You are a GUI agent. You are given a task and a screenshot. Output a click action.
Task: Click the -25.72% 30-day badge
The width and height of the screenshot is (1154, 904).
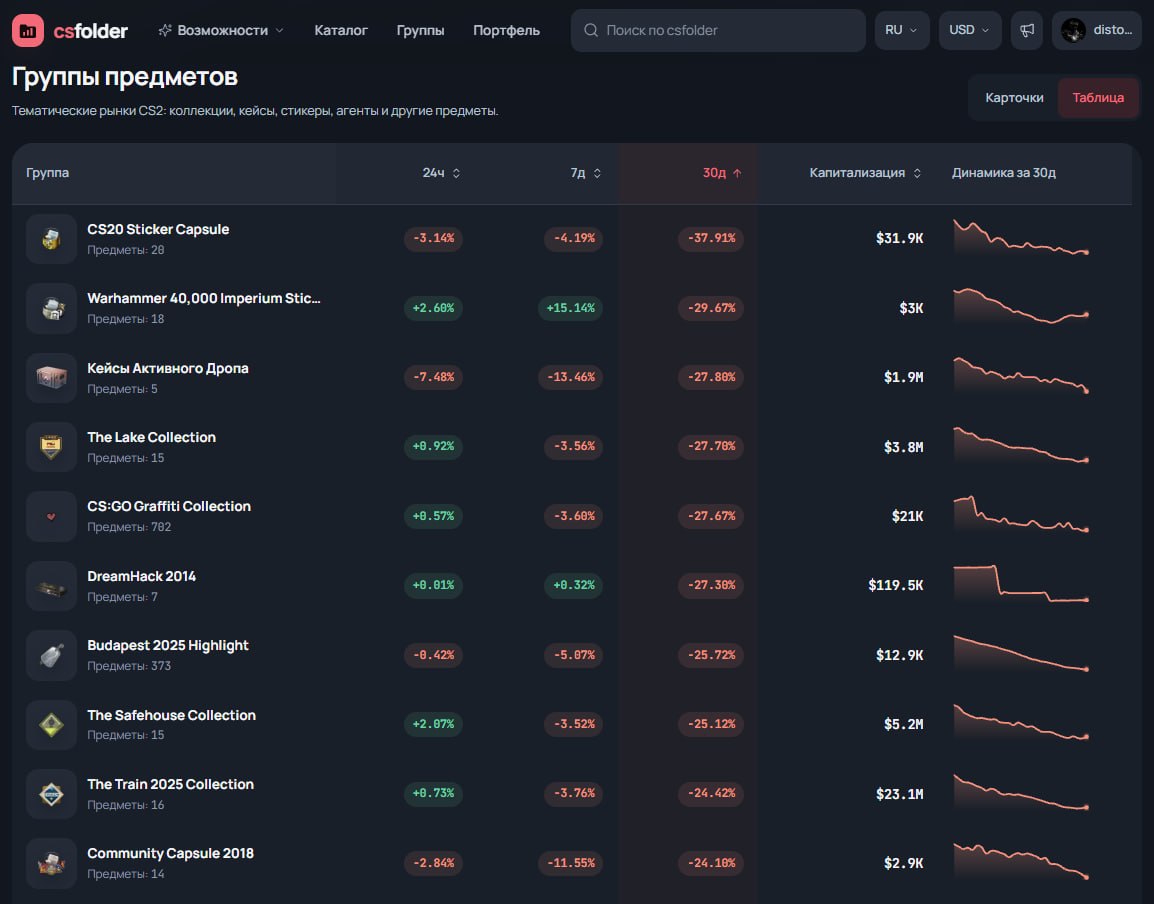pyautogui.click(x=711, y=654)
